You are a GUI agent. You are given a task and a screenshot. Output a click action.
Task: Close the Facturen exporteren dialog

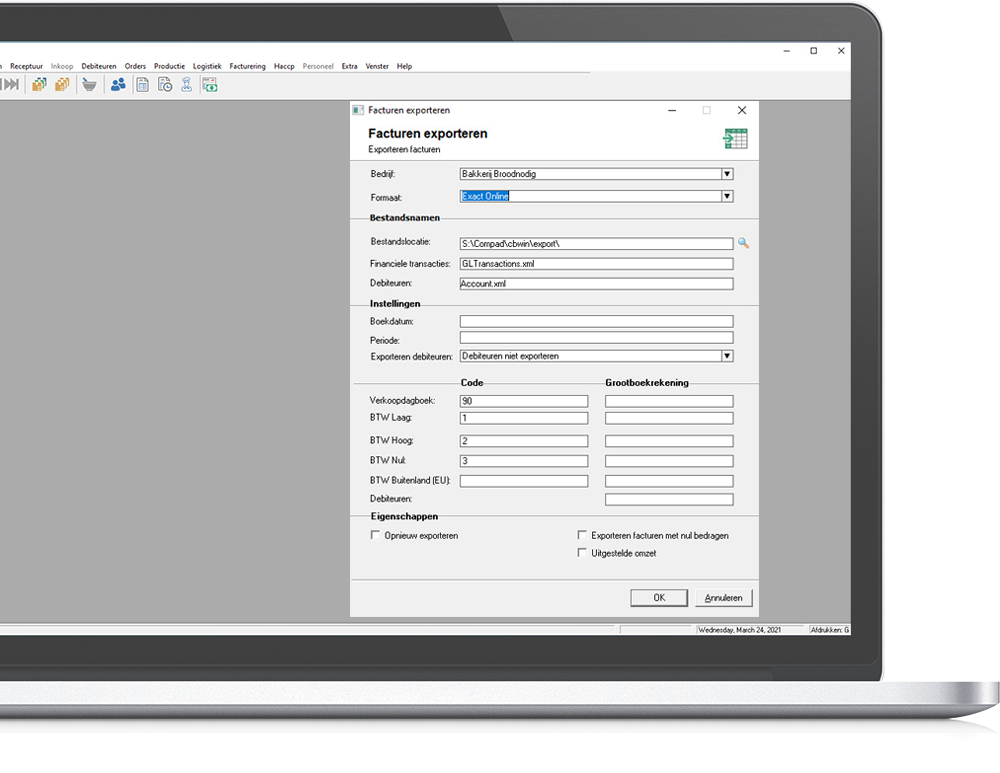coord(742,110)
